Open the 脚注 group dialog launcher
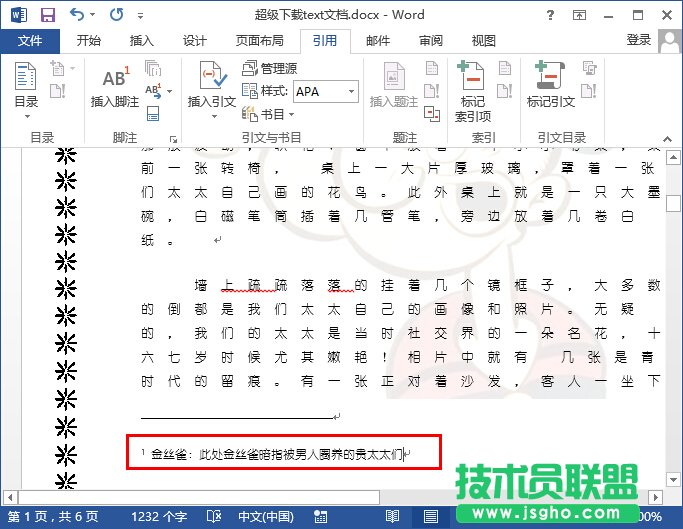Image resolution: width=683 pixels, height=529 pixels. pos(173,139)
